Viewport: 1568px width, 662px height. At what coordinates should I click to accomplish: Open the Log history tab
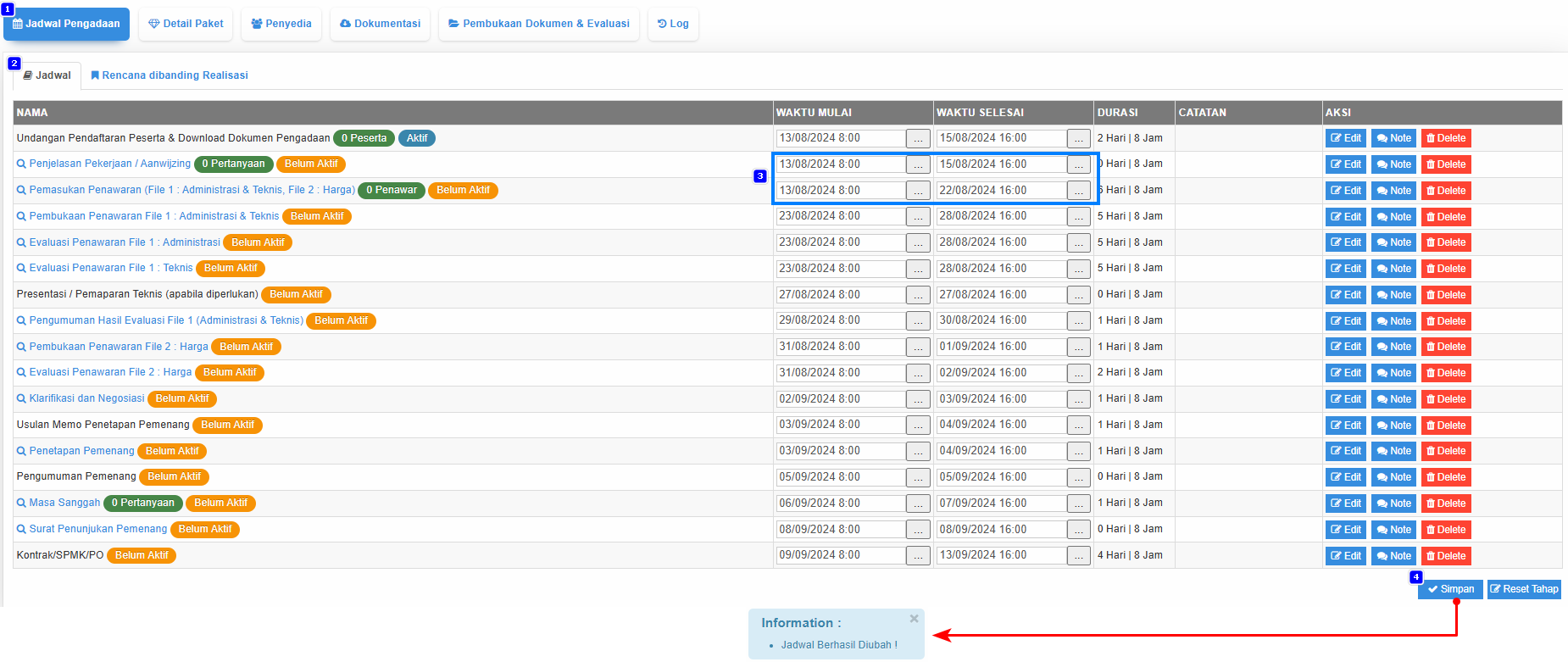(x=673, y=24)
